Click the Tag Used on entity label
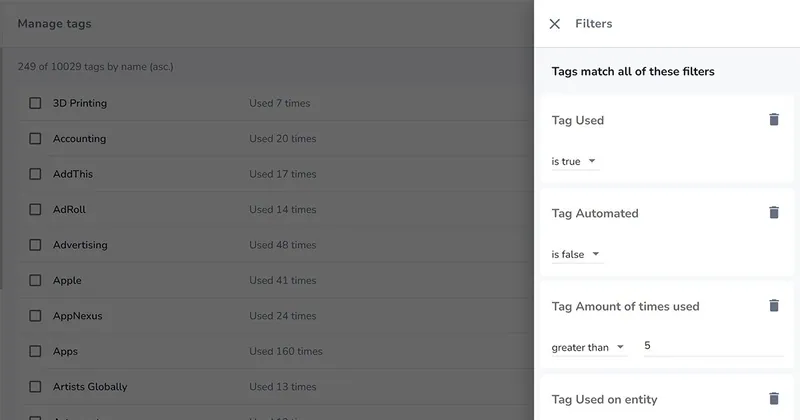Screen dimensions: 800x420 click(604, 400)
